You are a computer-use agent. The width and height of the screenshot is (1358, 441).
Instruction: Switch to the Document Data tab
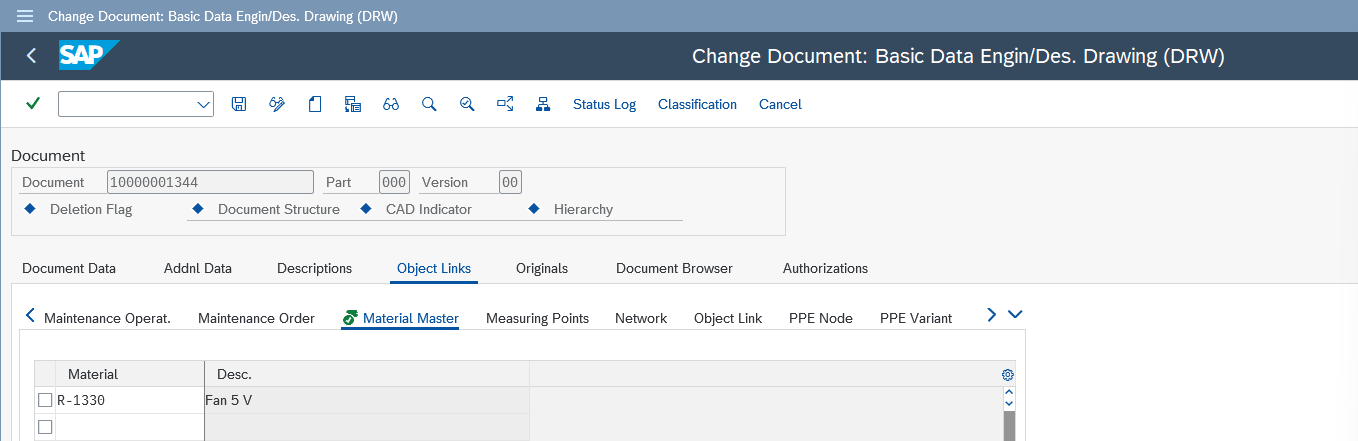(69, 268)
